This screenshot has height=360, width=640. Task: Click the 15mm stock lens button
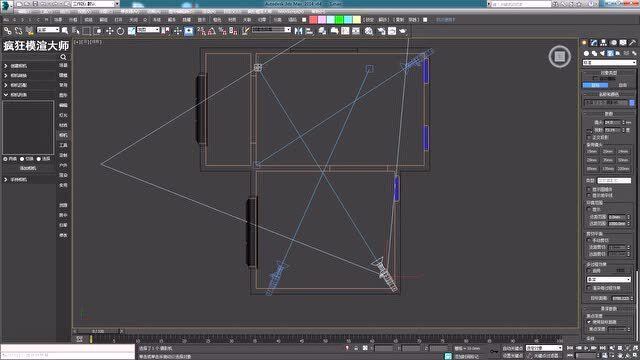[x=592, y=151]
